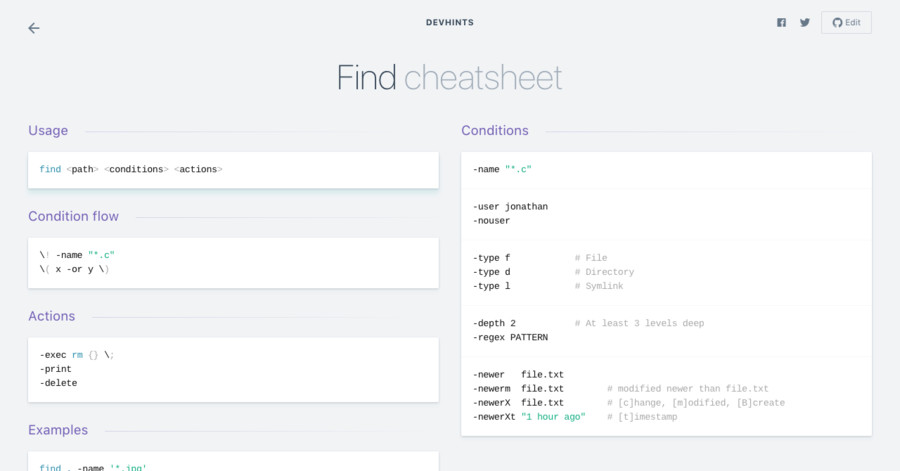Click the -depth 2 condition line
This screenshot has height=471, width=900.
pyautogui.click(x=495, y=323)
